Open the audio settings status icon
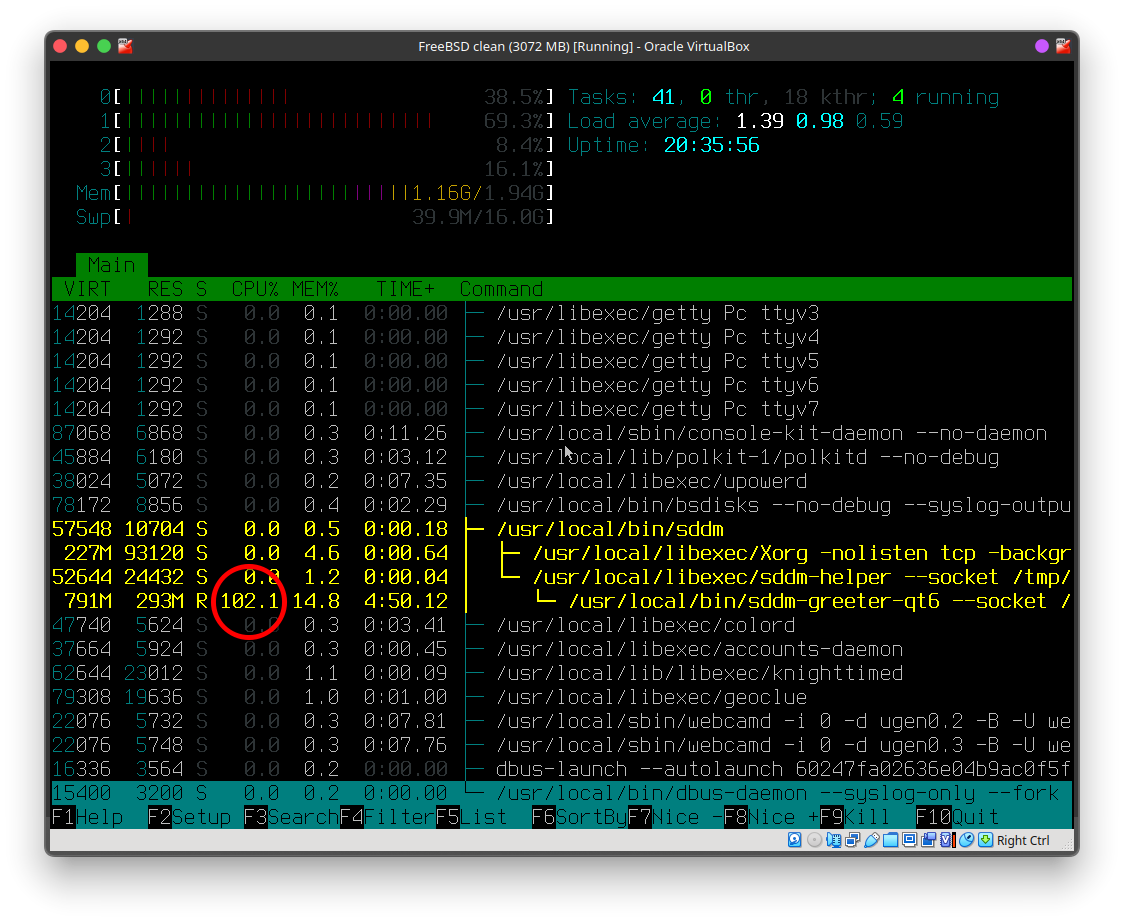This screenshot has height=922, width=1124. pos(834,840)
